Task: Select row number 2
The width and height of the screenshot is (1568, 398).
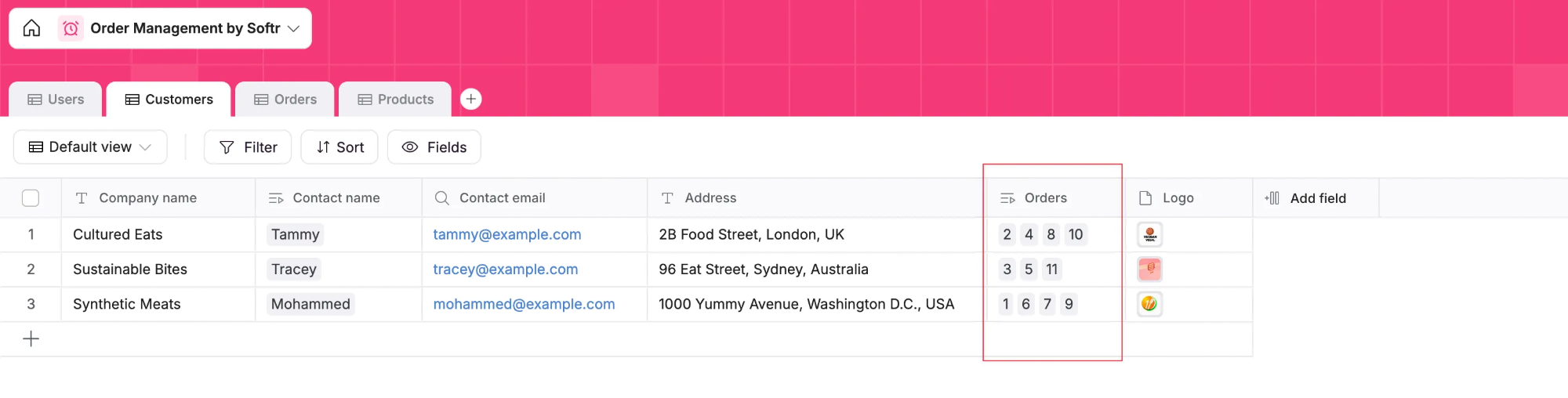Action: [x=31, y=269]
